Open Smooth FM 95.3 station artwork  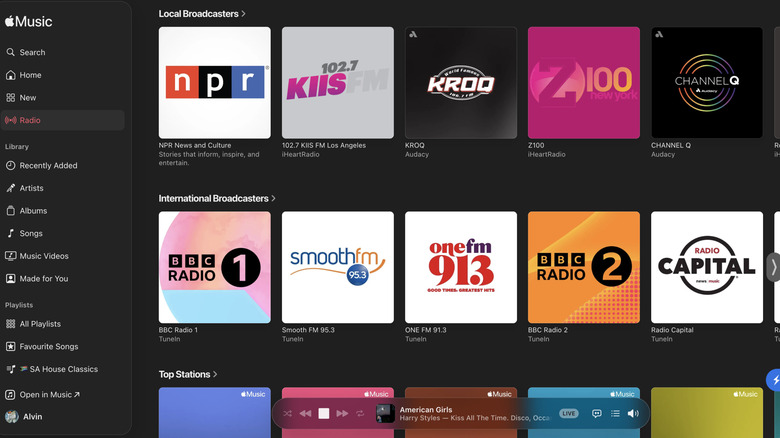[338, 267]
